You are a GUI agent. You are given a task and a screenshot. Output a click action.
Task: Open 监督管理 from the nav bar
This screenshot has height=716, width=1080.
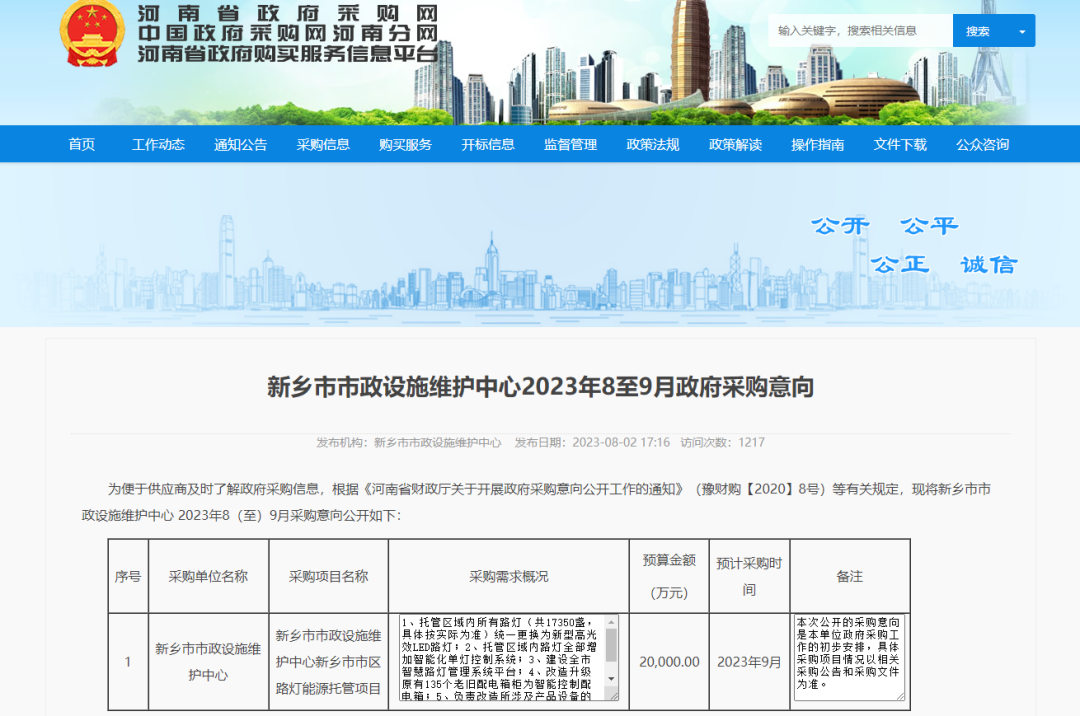coord(571,144)
